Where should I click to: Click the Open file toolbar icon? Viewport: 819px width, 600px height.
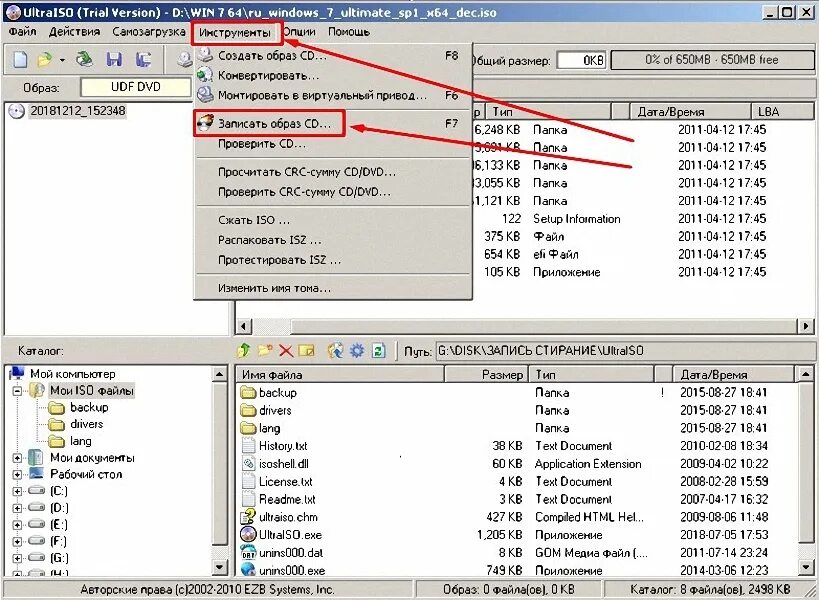point(45,60)
